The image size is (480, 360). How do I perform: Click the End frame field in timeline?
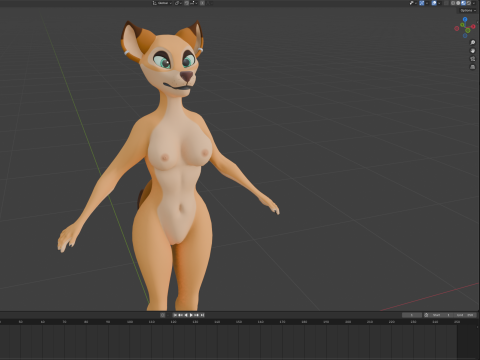coord(465,315)
